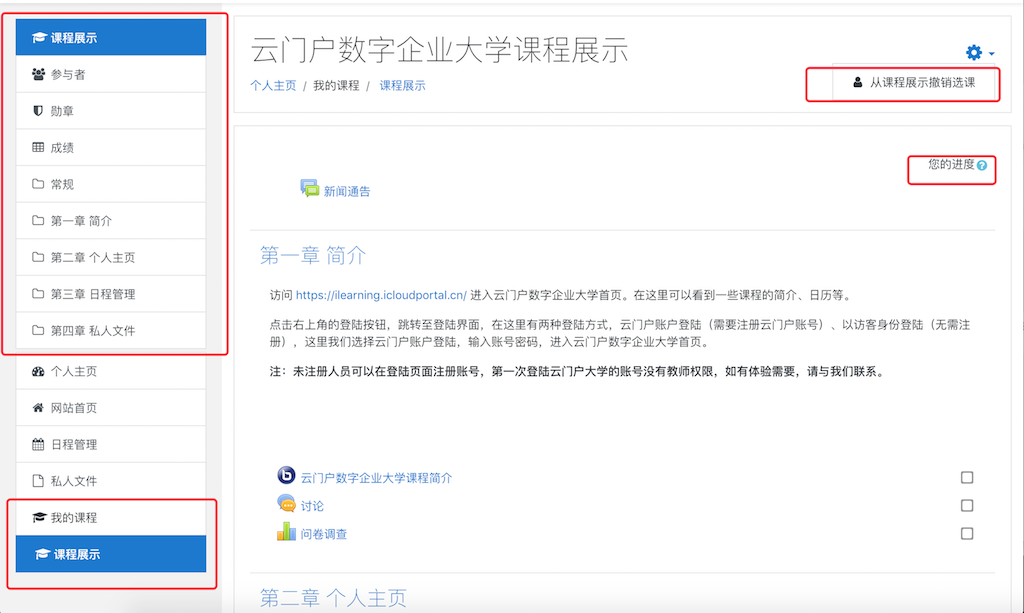
Task: Open 私人文件 in the sidebar
Action: [x=111, y=481]
